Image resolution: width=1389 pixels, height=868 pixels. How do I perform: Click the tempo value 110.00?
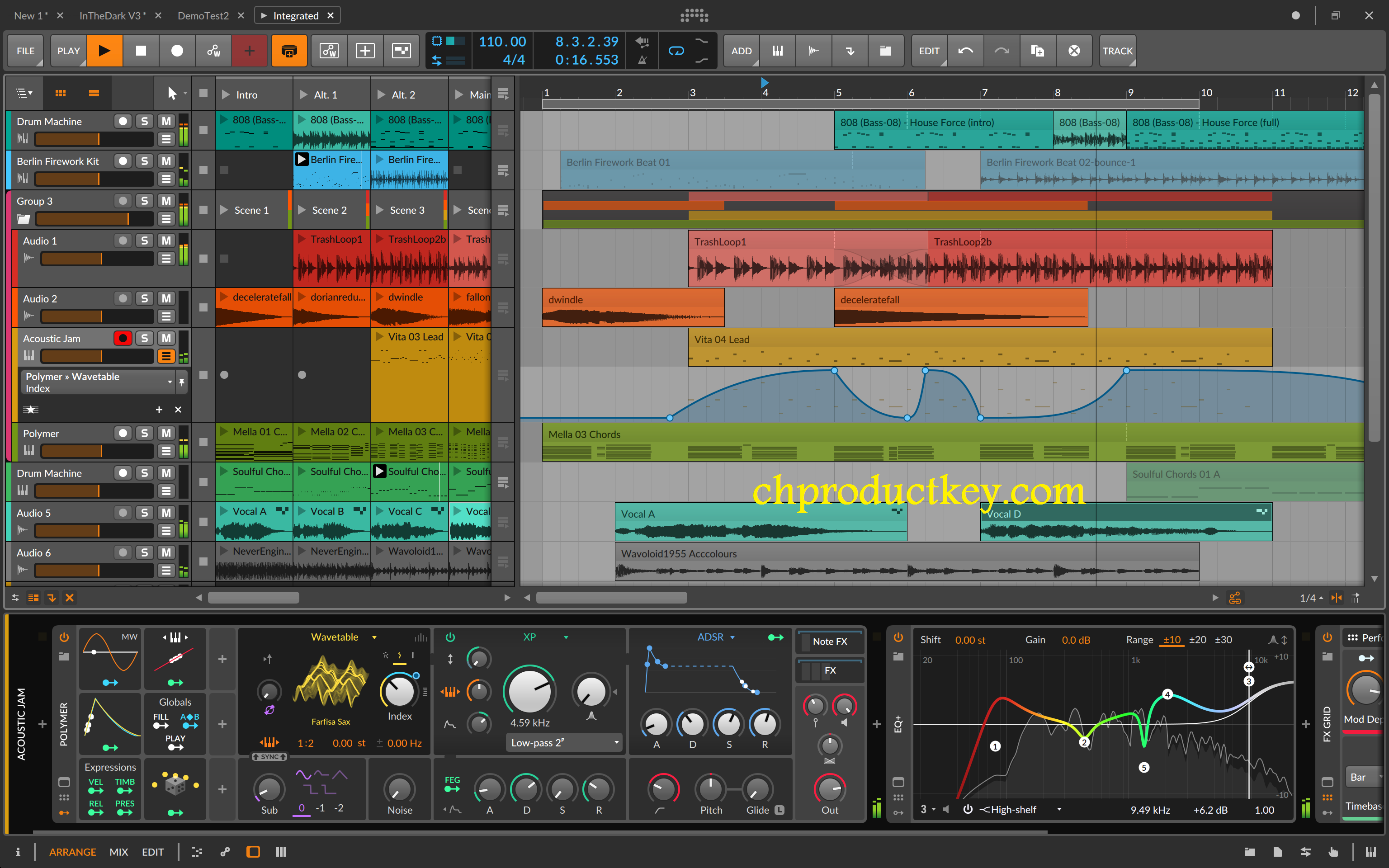502,41
